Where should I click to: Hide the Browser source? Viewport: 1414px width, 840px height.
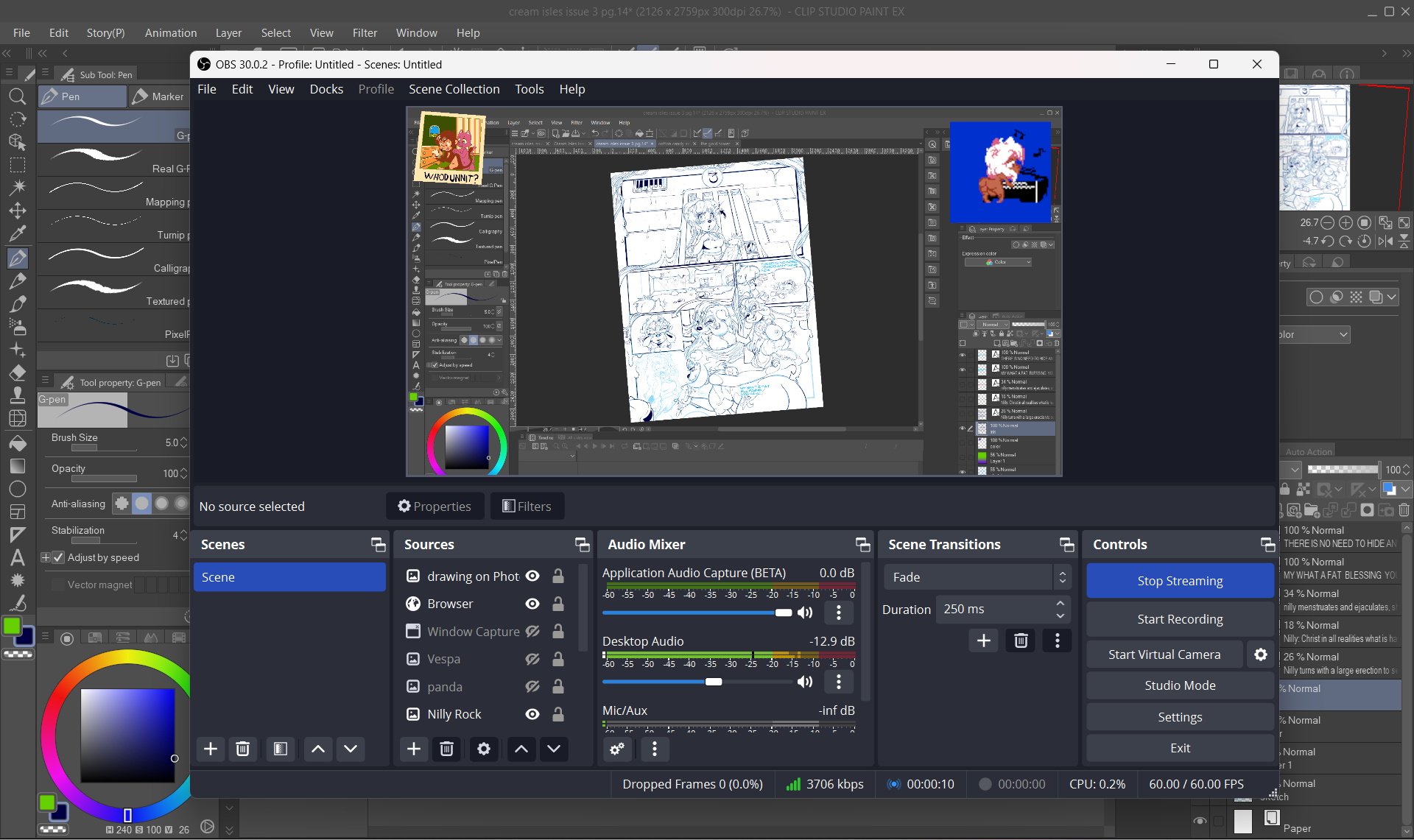pyautogui.click(x=532, y=604)
